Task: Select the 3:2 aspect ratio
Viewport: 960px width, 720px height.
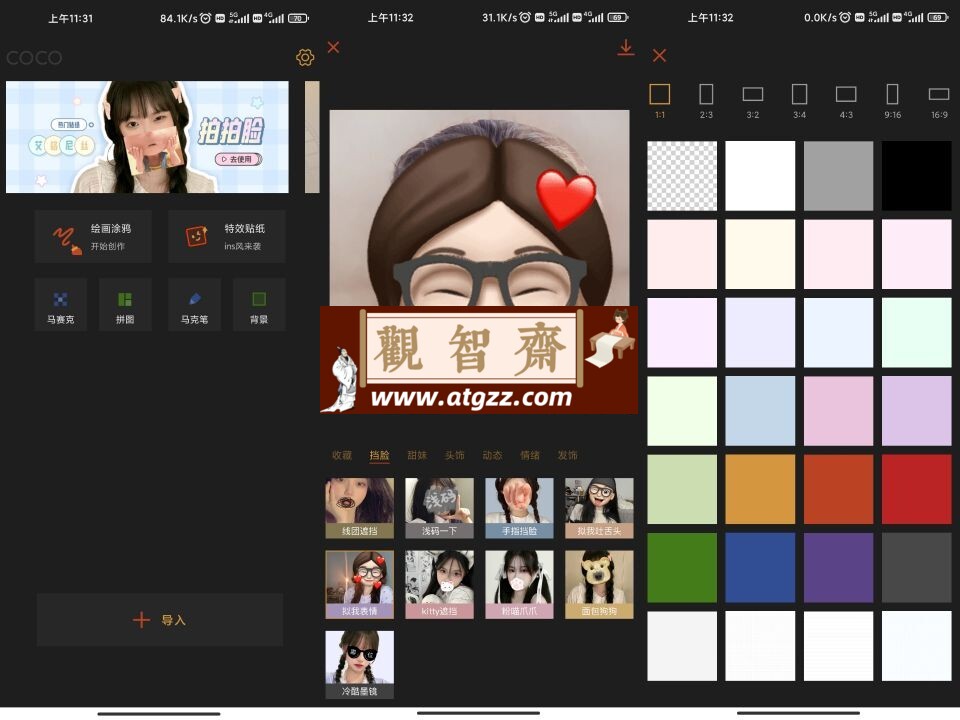Action: 752,100
